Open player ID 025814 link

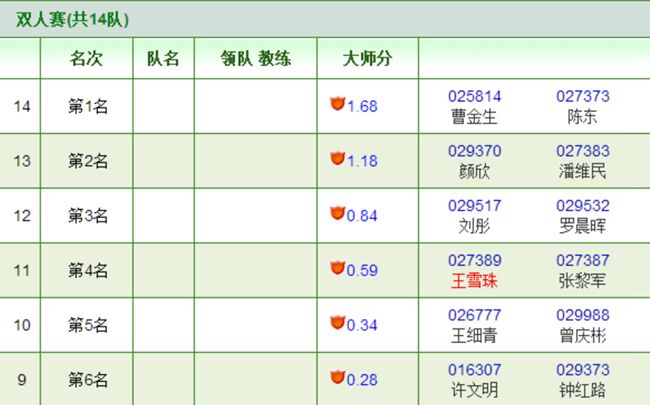click(x=475, y=96)
